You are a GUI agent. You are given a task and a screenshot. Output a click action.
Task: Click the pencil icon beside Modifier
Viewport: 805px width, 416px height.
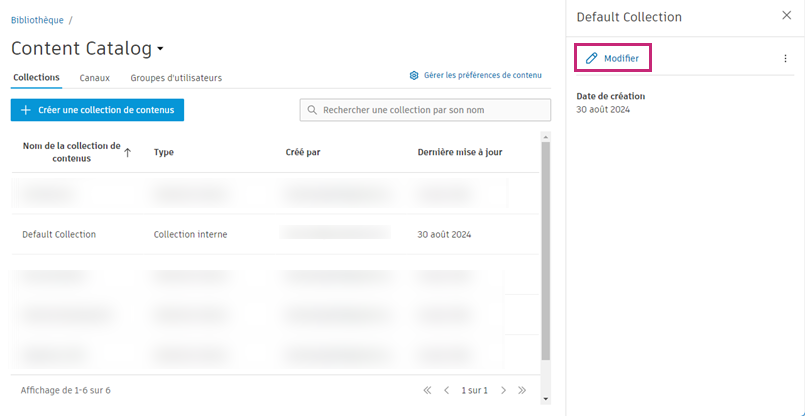point(591,58)
